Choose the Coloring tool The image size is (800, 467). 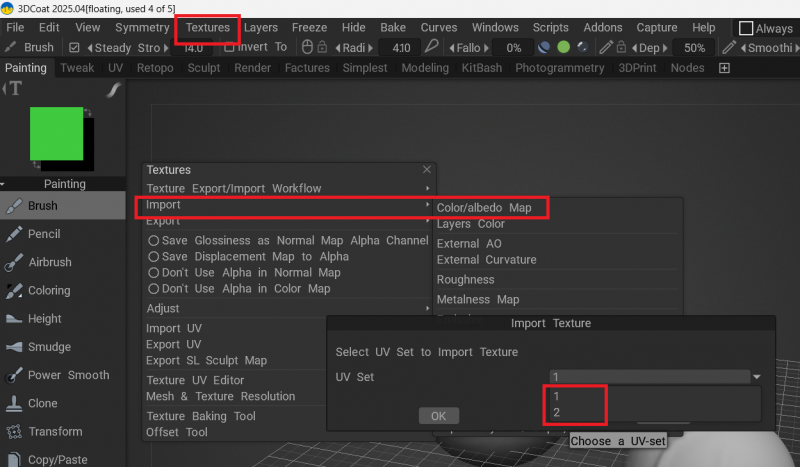(x=48, y=291)
